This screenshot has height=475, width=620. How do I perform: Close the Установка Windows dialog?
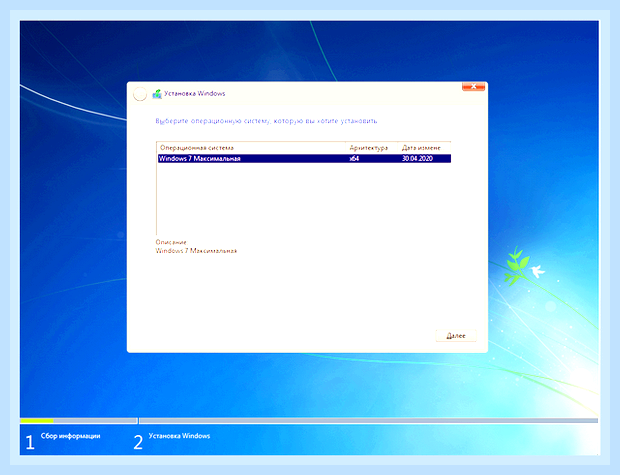pyautogui.click(x=473, y=87)
